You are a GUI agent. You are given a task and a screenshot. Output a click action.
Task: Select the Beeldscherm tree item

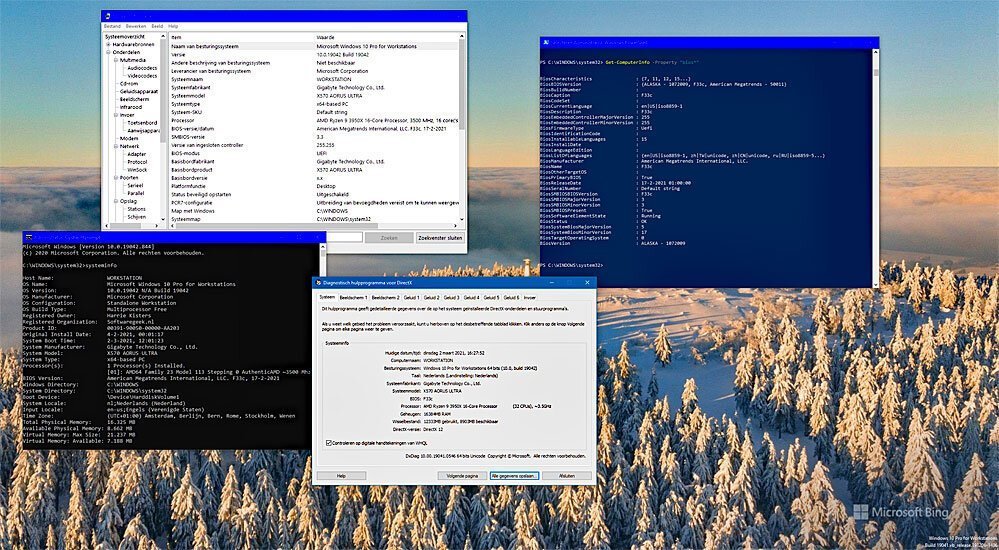(134, 99)
